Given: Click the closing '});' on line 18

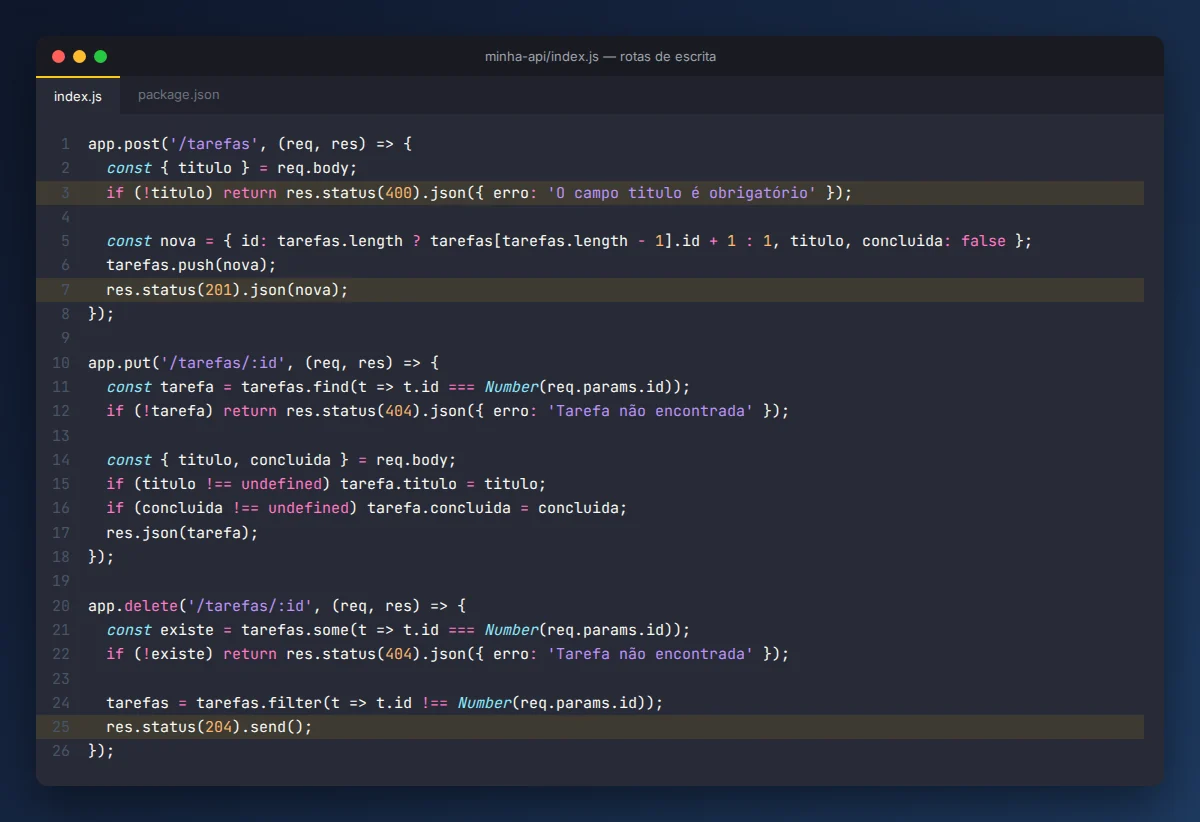Looking at the screenshot, I should [x=101, y=556].
